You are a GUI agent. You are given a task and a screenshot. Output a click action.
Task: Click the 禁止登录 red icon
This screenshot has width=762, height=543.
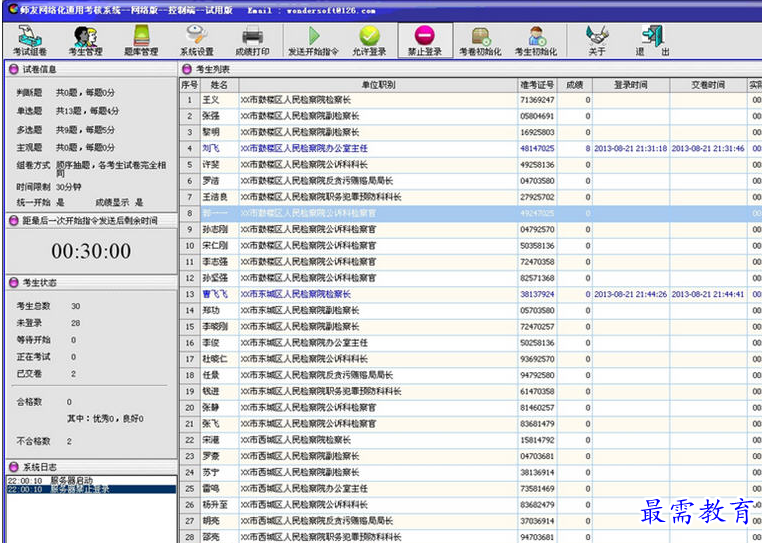coord(425,40)
